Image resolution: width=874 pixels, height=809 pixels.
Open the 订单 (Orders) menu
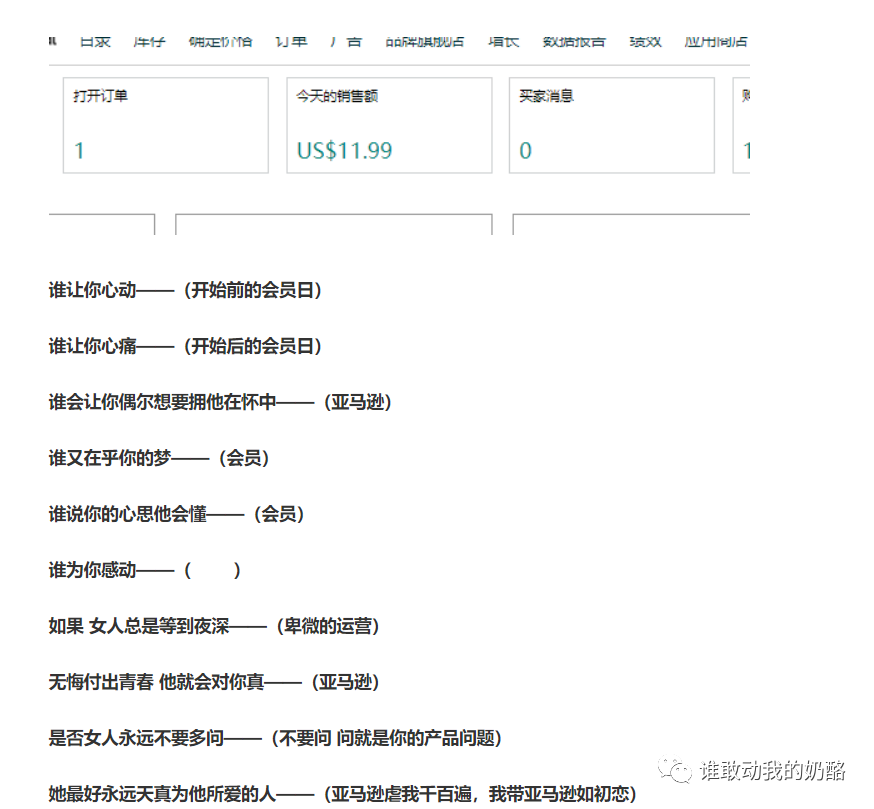coord(290,41)
